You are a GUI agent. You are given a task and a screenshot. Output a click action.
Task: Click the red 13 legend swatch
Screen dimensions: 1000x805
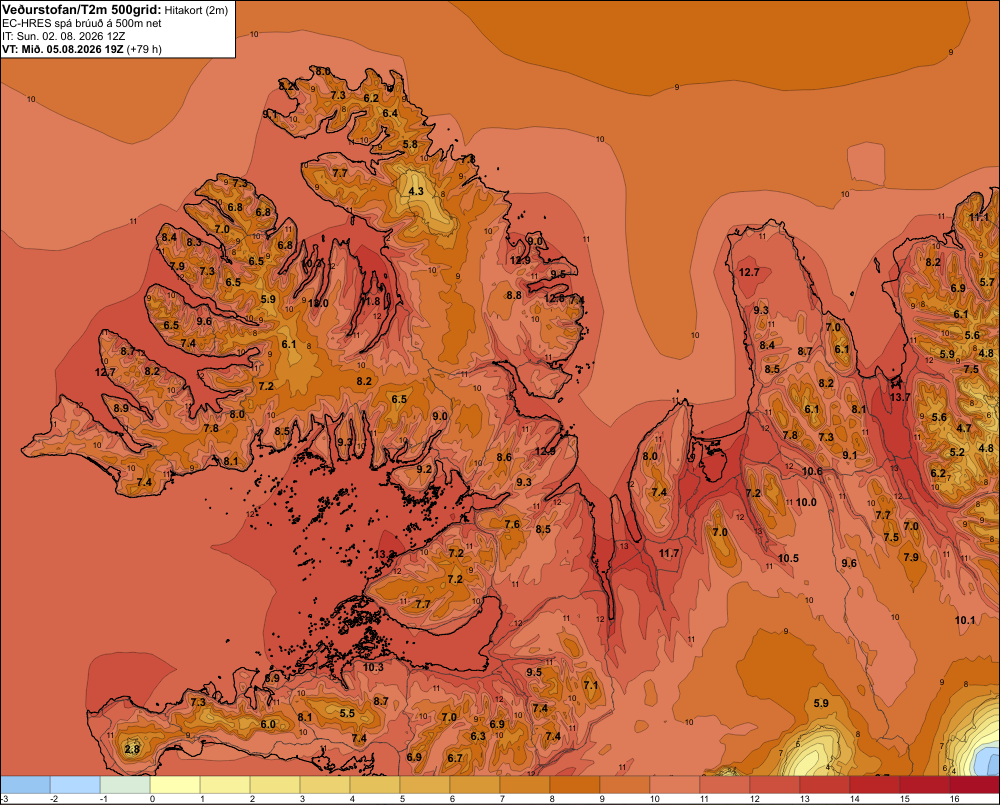[825, 785]
